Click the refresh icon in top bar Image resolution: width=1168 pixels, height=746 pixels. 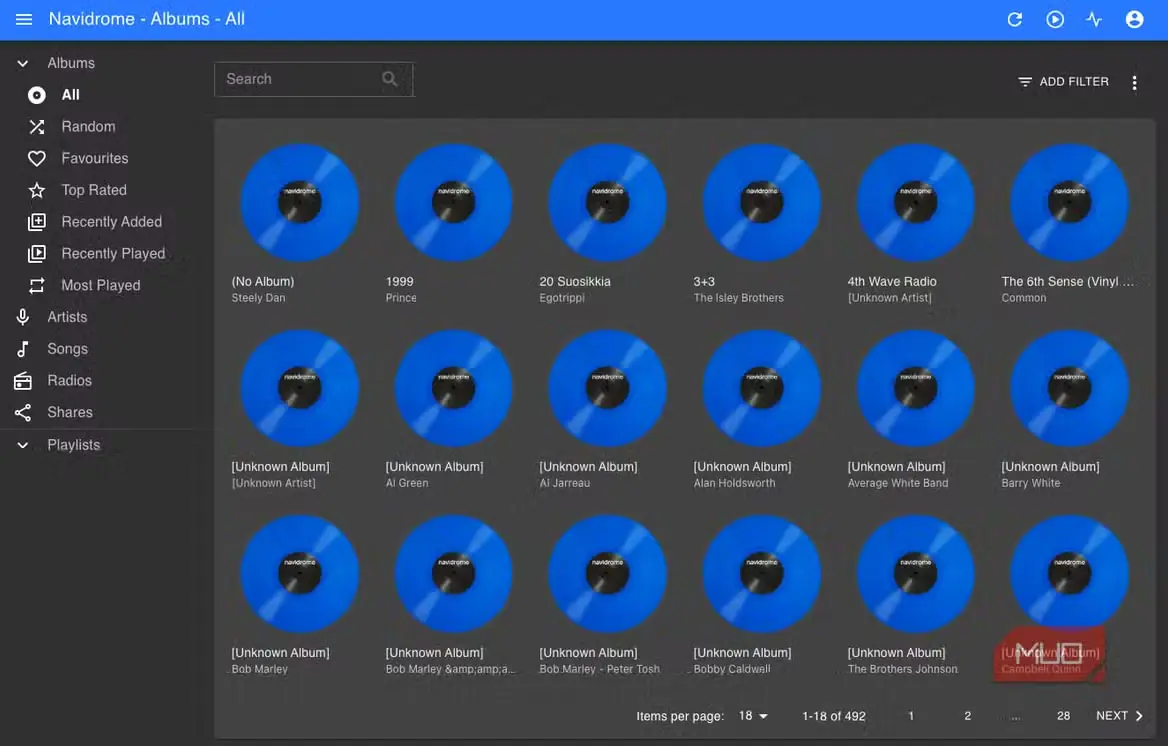click(x=1015, y=19)
